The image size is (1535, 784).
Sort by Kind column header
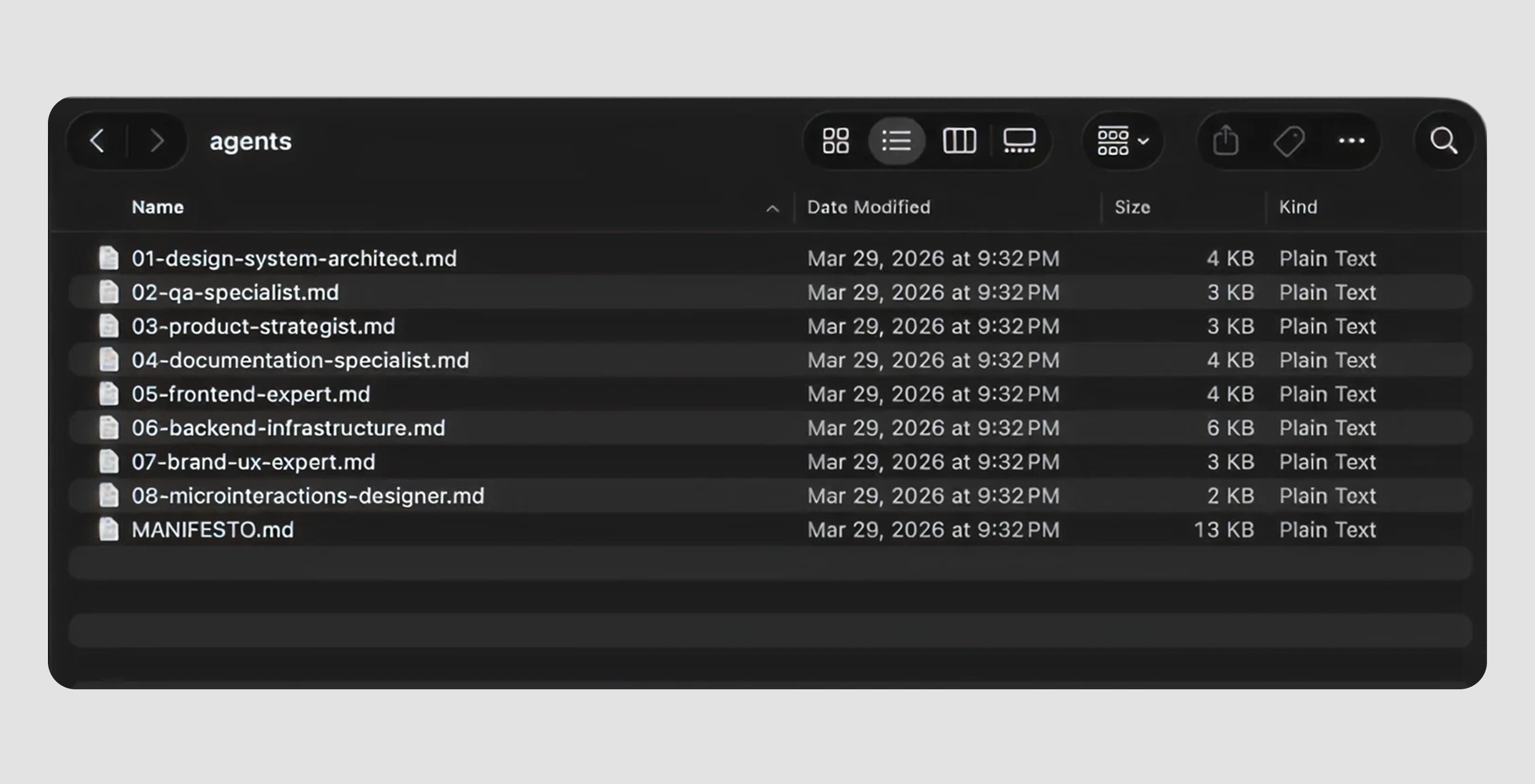1298,207
